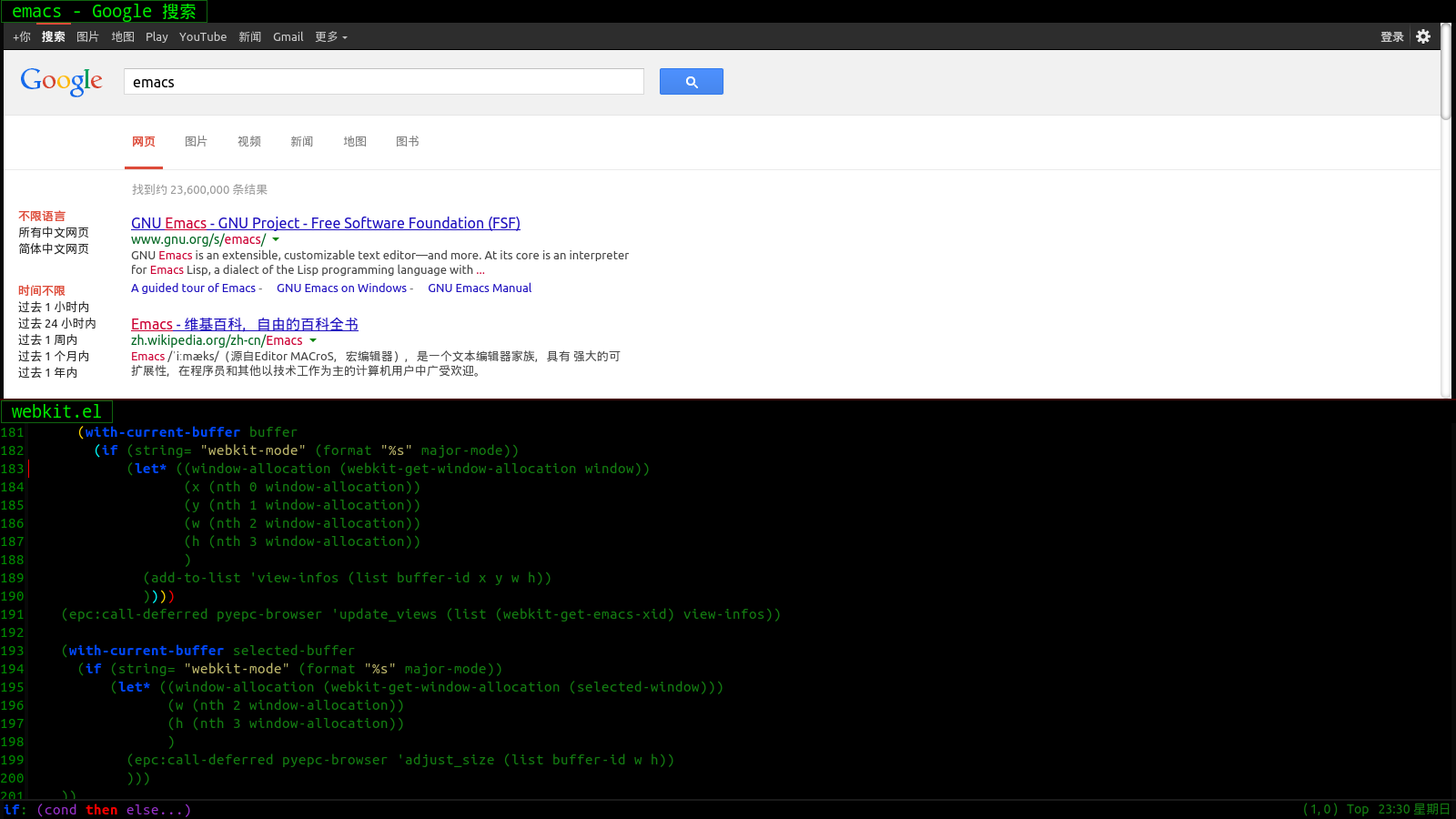Open the settings gear icon

1423,36
